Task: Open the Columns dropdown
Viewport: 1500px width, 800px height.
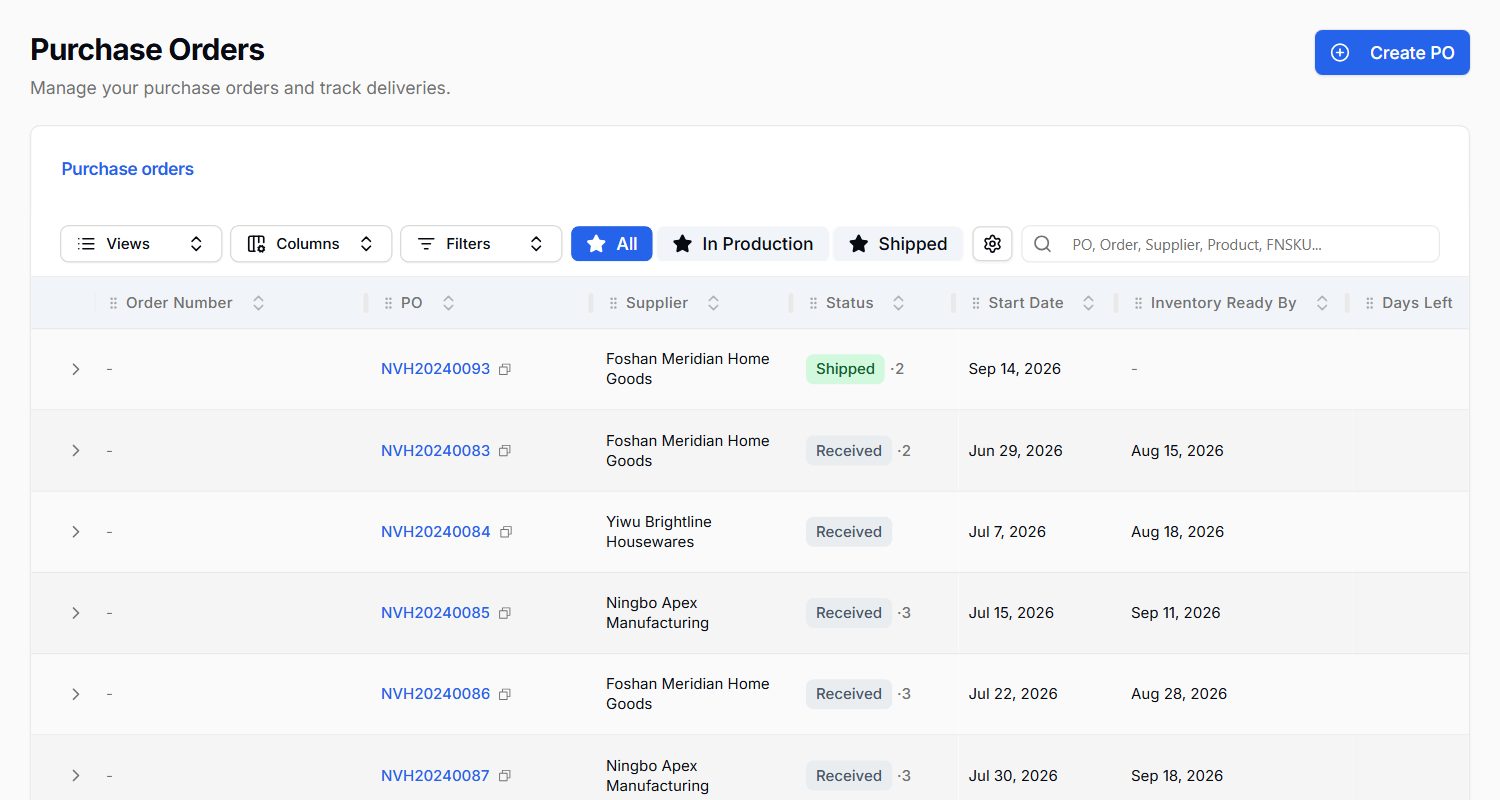Action: tap(311, 244)
